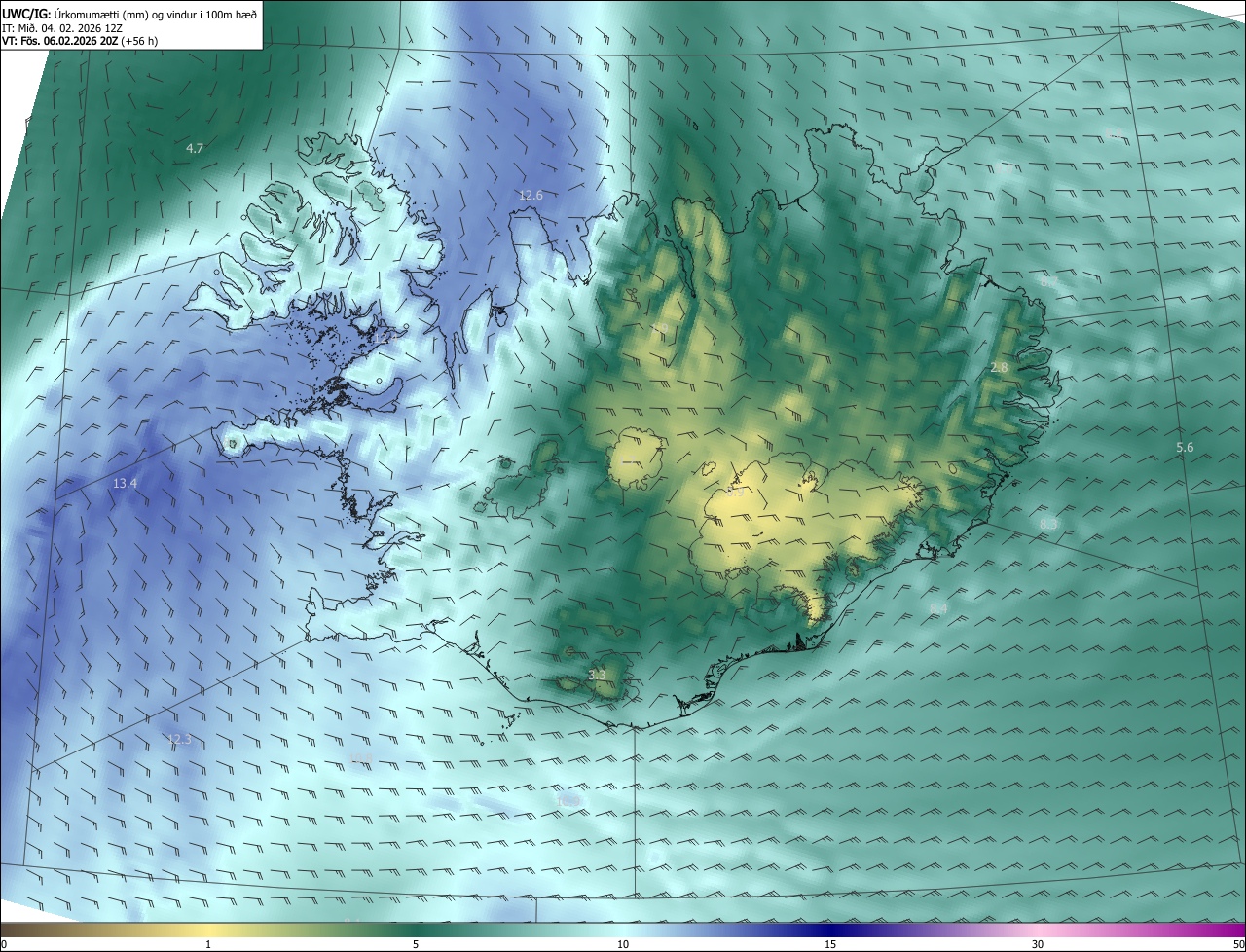
Task: Click the colorbar tick label 1
Action: (208, 944)
